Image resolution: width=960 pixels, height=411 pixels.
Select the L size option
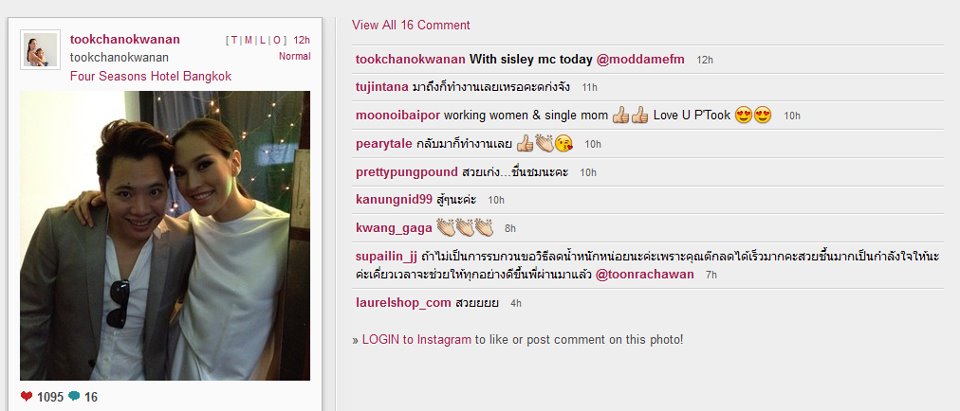(263, 40)
